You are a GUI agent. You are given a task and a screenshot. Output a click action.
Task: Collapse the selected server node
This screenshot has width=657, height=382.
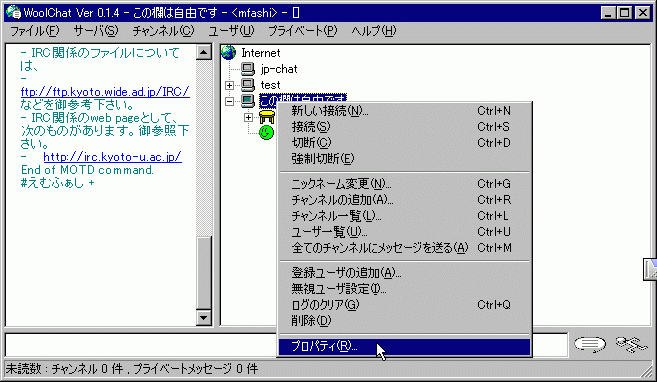pos(229,101)
